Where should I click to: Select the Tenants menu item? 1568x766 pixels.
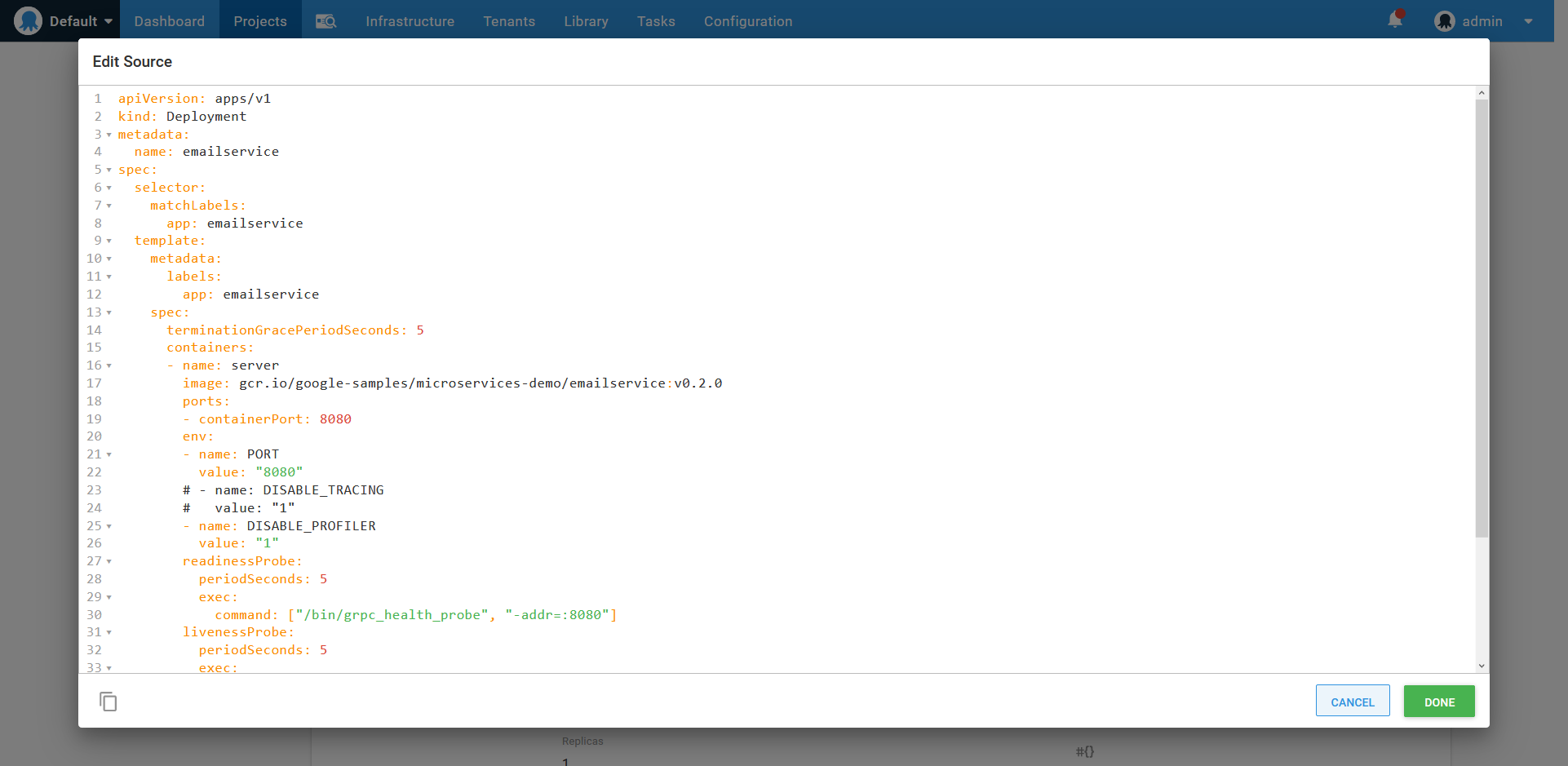point(509,21)
